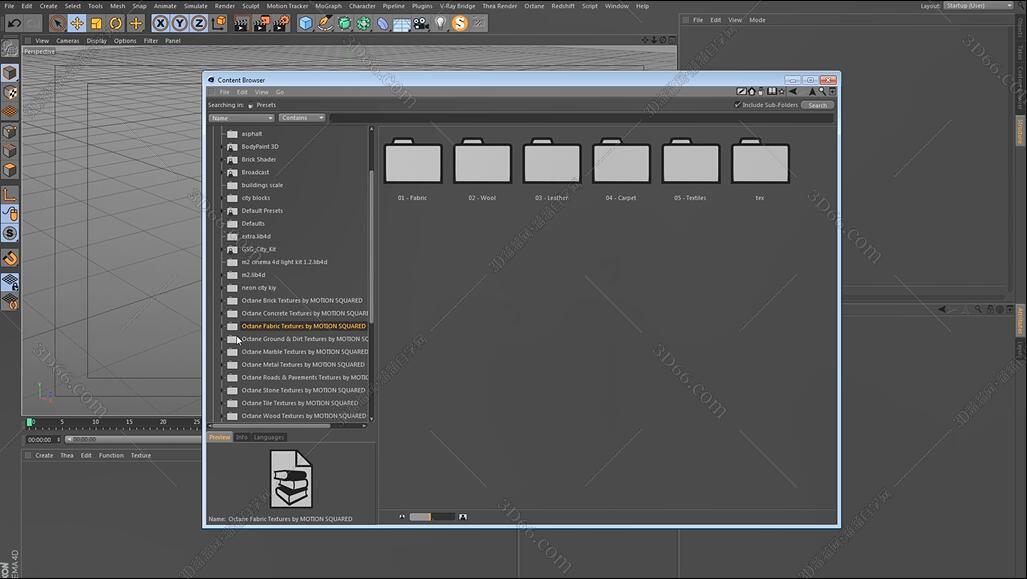Screen dimensions: 1027x579
Task: Expand the Broadcast tree node
Action: click(222, 172)
